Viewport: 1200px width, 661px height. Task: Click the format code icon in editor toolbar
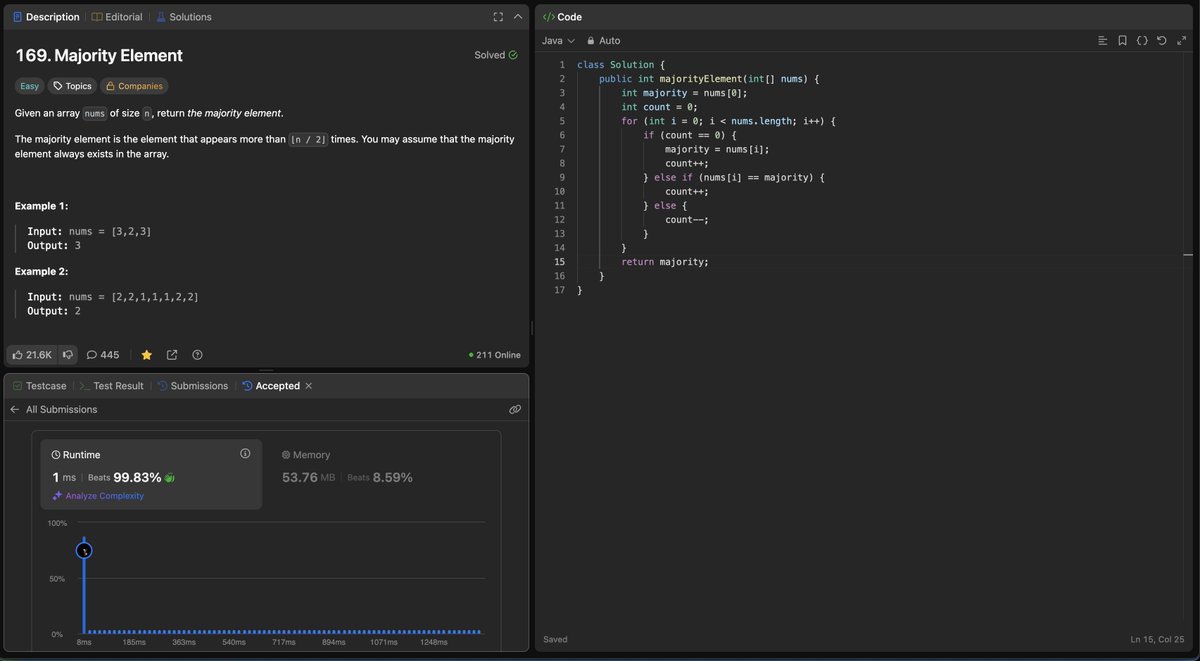pyautogui.click(x=1102, y=41)
